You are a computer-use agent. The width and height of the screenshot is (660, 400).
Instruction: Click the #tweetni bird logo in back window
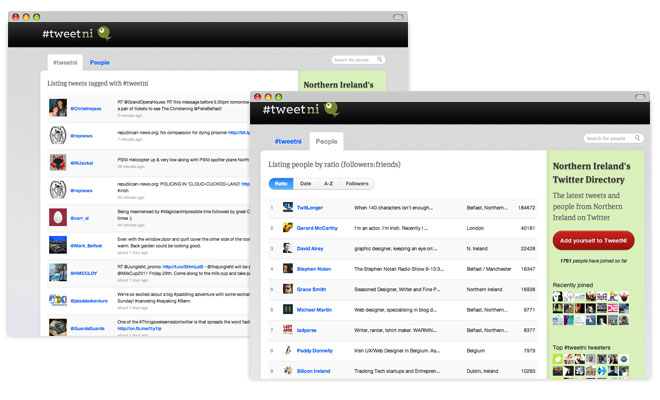pos(104,33)
